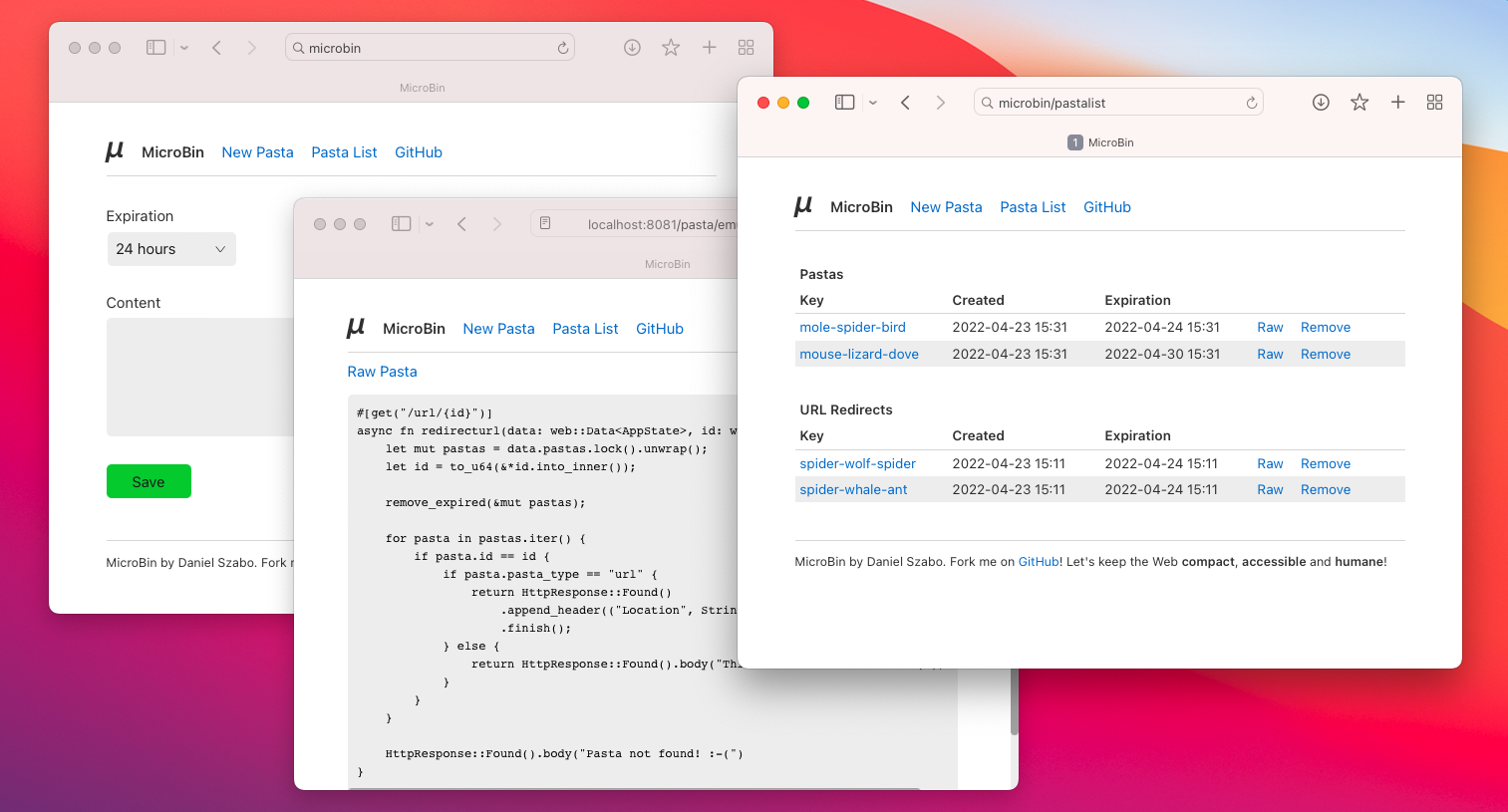
Task: Go back in the microbin home window
Action: coord(216,48)
